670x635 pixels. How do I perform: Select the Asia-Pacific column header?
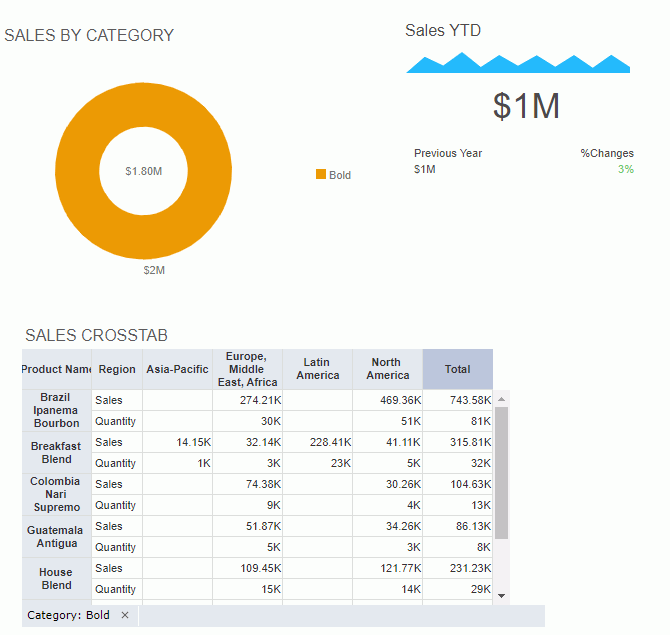pyautogui.click(x=177, y=369)
